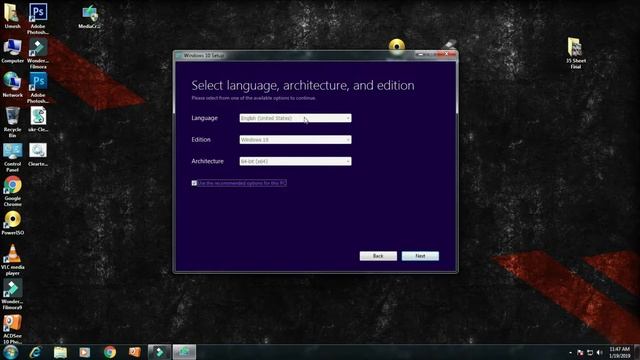Open the Edition dropdown

(295, 140)
